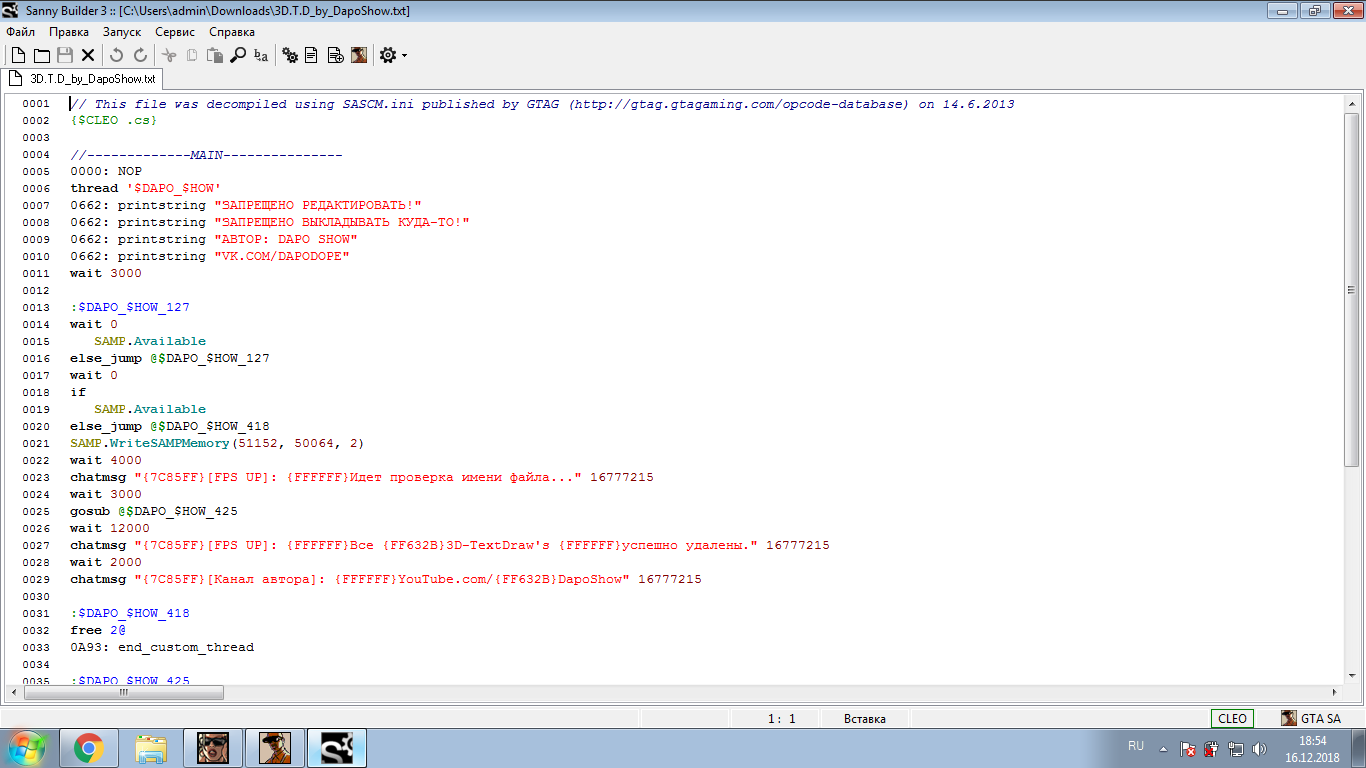Undo the last edit
Viewport: 1366px width, 768px height.
click(117, 55)
